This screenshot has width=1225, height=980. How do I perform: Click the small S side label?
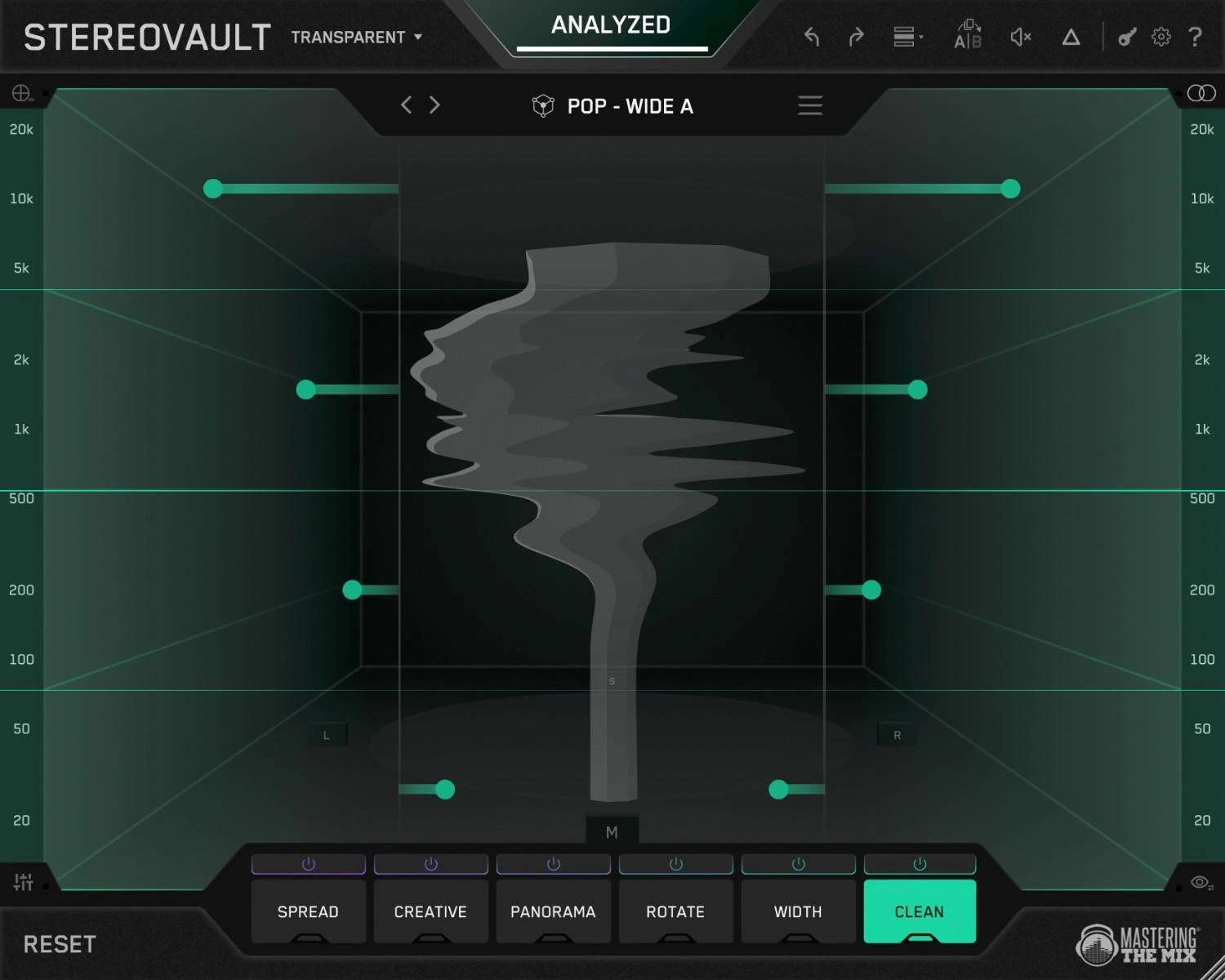pos(612,681)
